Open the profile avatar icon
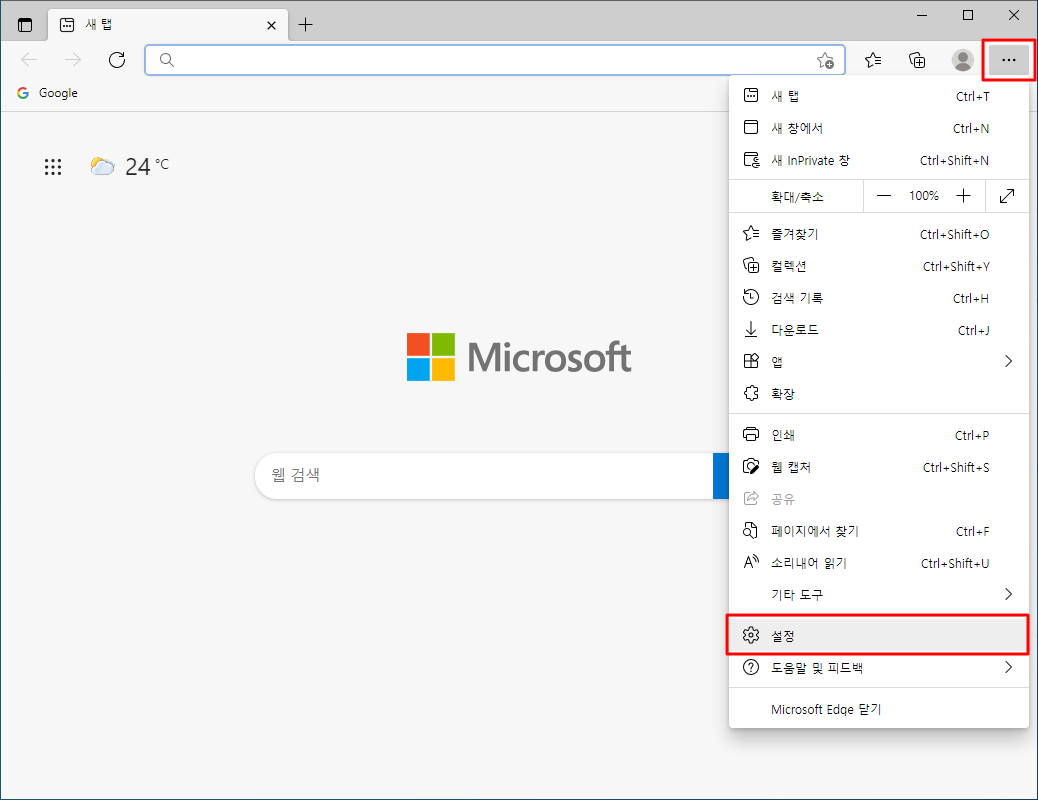1038x800 pixels. click(962, 60)
